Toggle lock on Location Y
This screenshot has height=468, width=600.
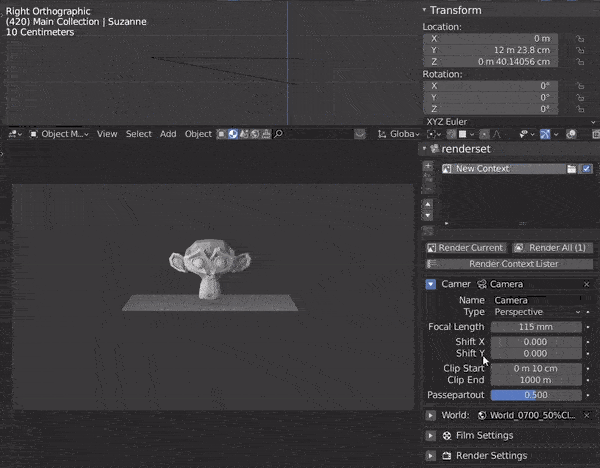[x=580, y=50]
